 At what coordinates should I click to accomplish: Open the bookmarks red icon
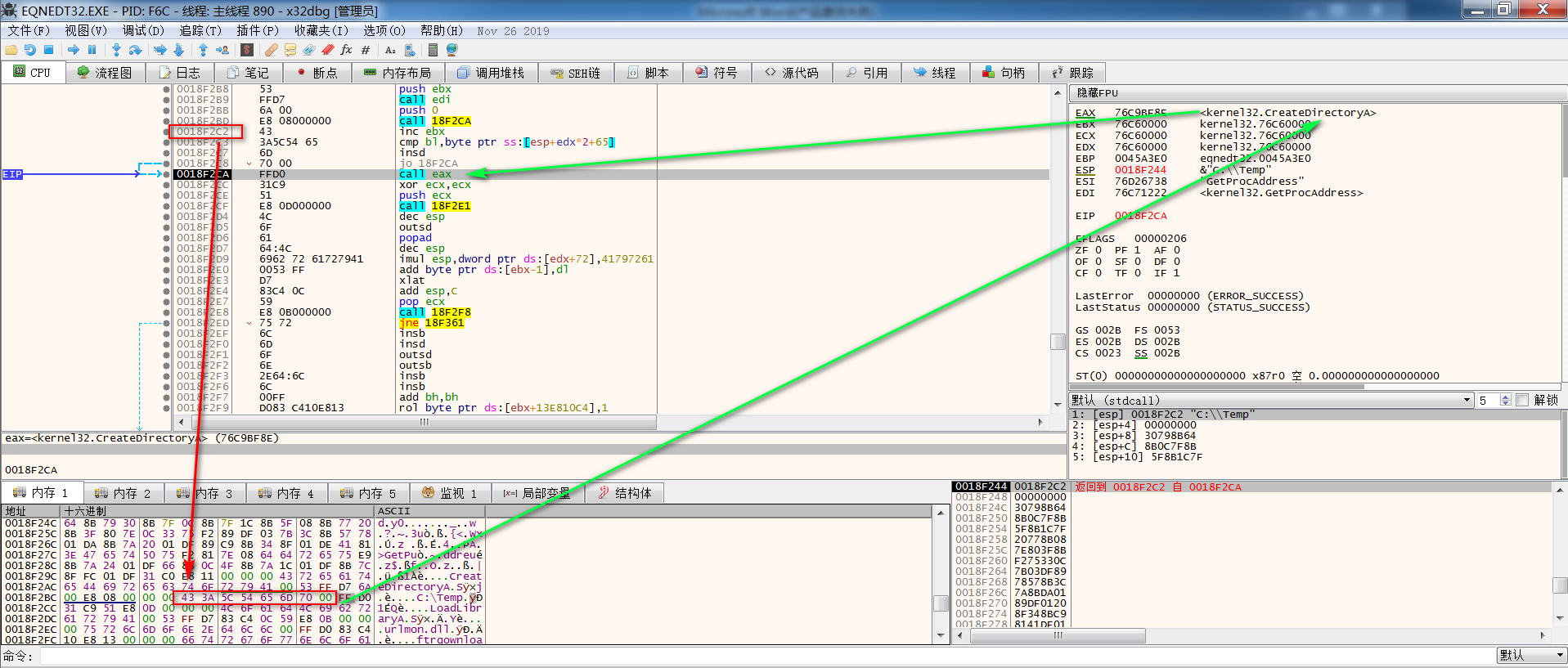tap(328, 50)
